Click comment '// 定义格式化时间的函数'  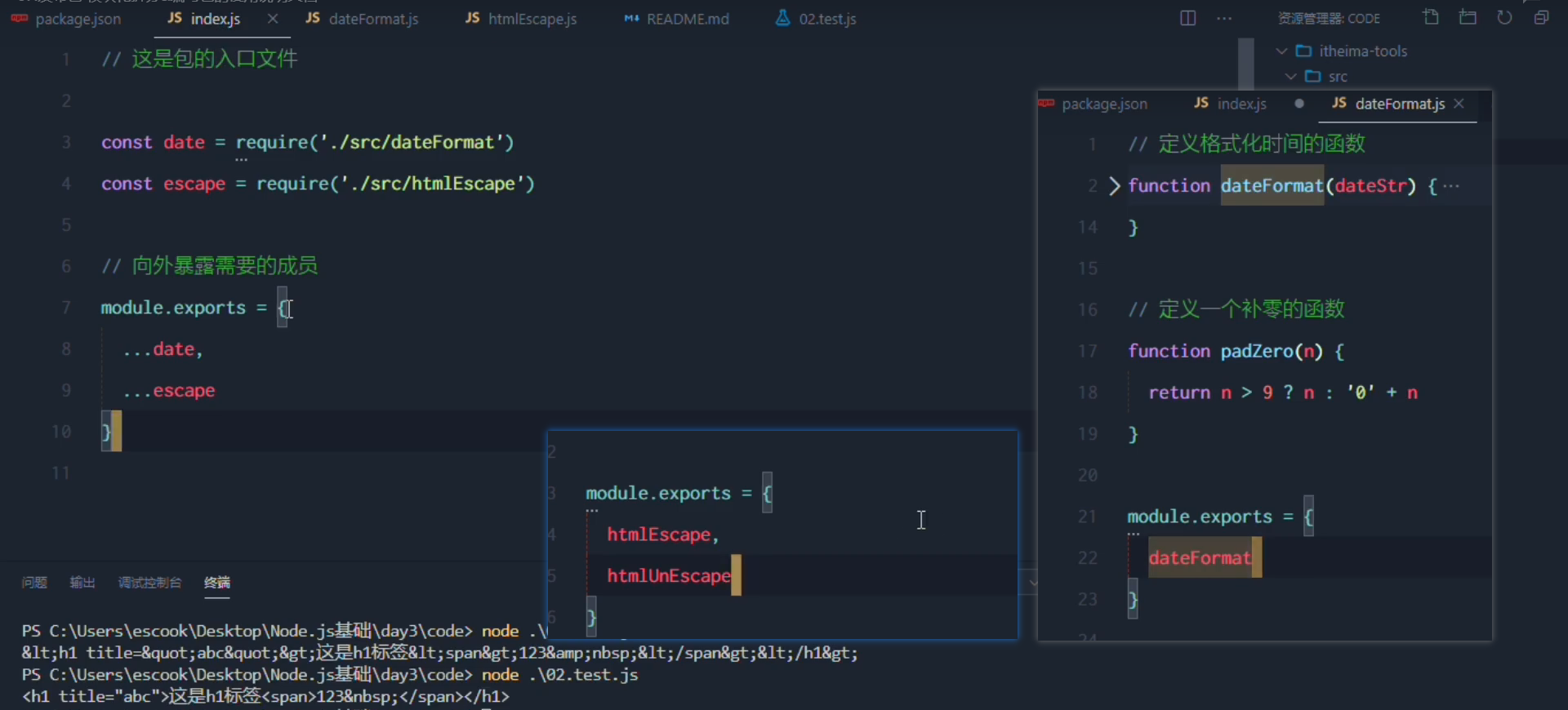(x=1246, y=144)
